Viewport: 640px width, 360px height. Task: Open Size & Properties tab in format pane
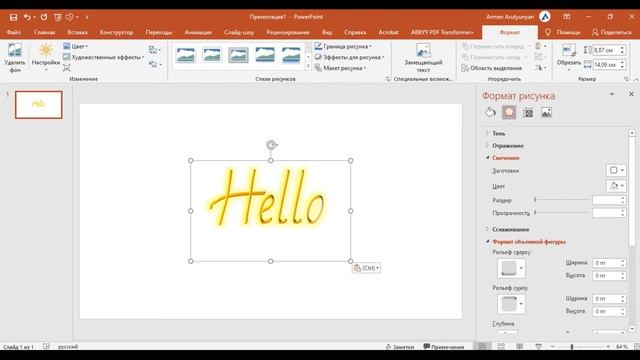[528, 113]
